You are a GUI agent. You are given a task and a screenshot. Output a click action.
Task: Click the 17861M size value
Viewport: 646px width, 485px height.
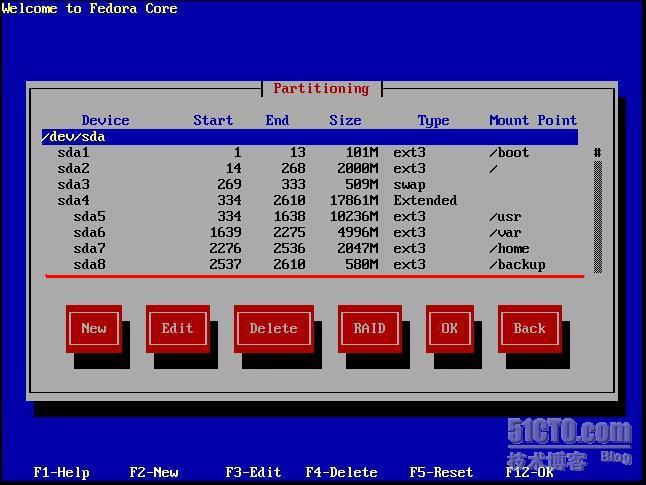[x=354, y=201]
